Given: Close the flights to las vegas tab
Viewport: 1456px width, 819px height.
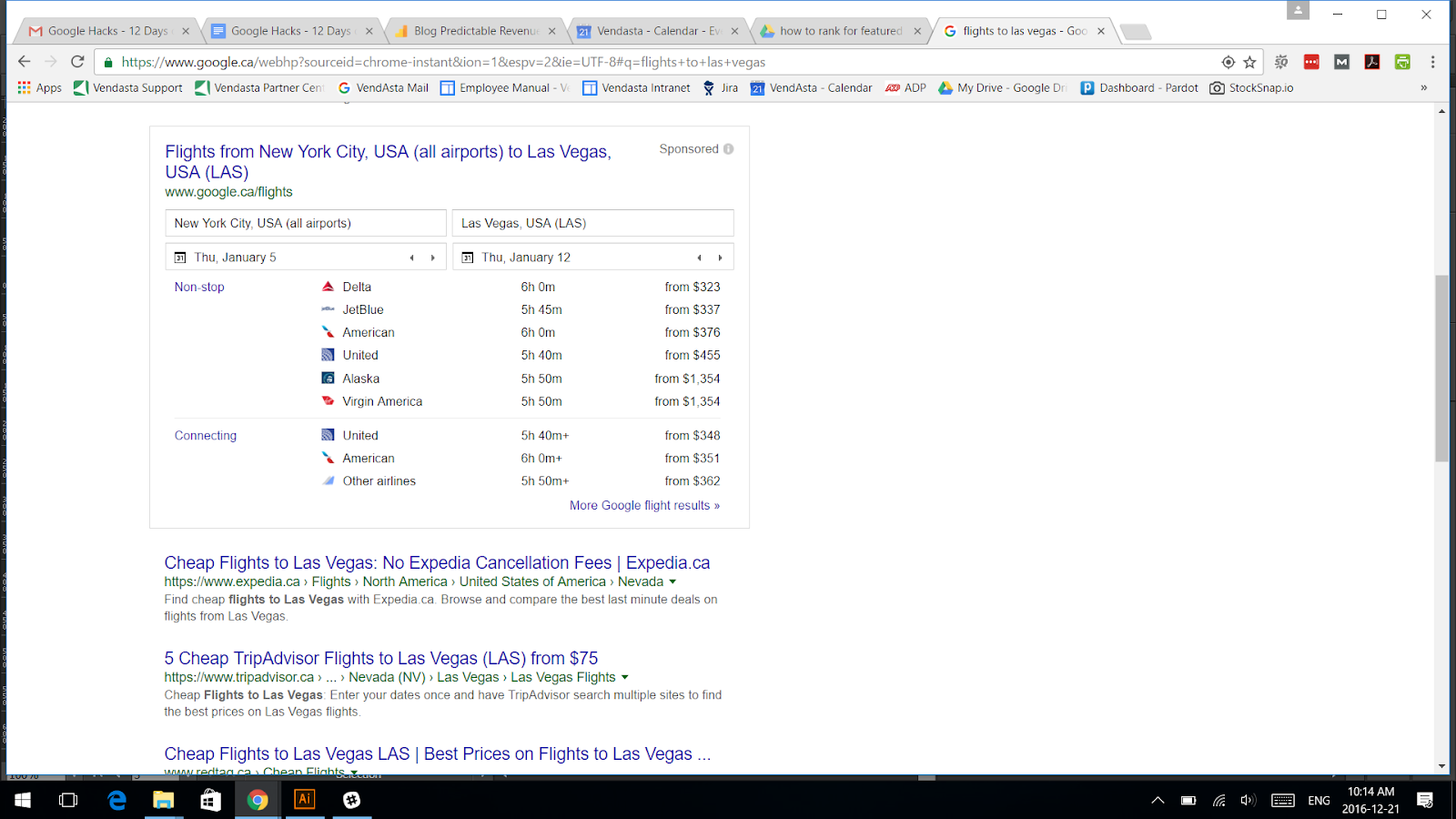Looking at the screenshot, I should point(1101,31).
